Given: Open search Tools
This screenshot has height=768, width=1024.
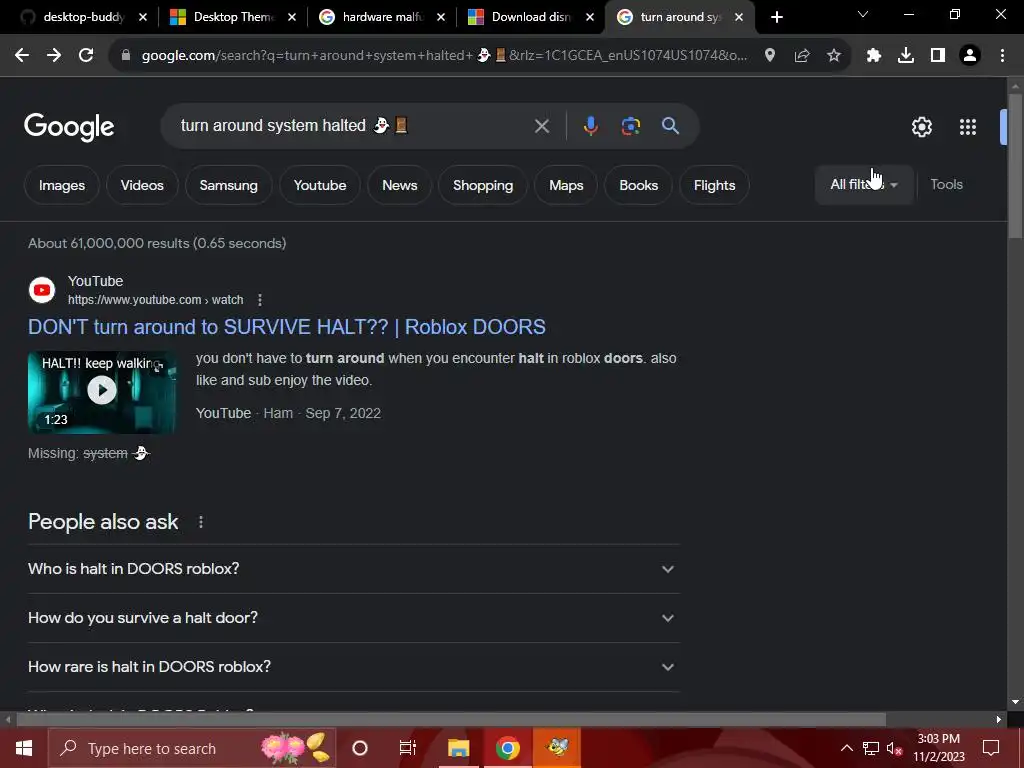Looking at the screenshot, I should pyautogui.click(x=946, y=185).
